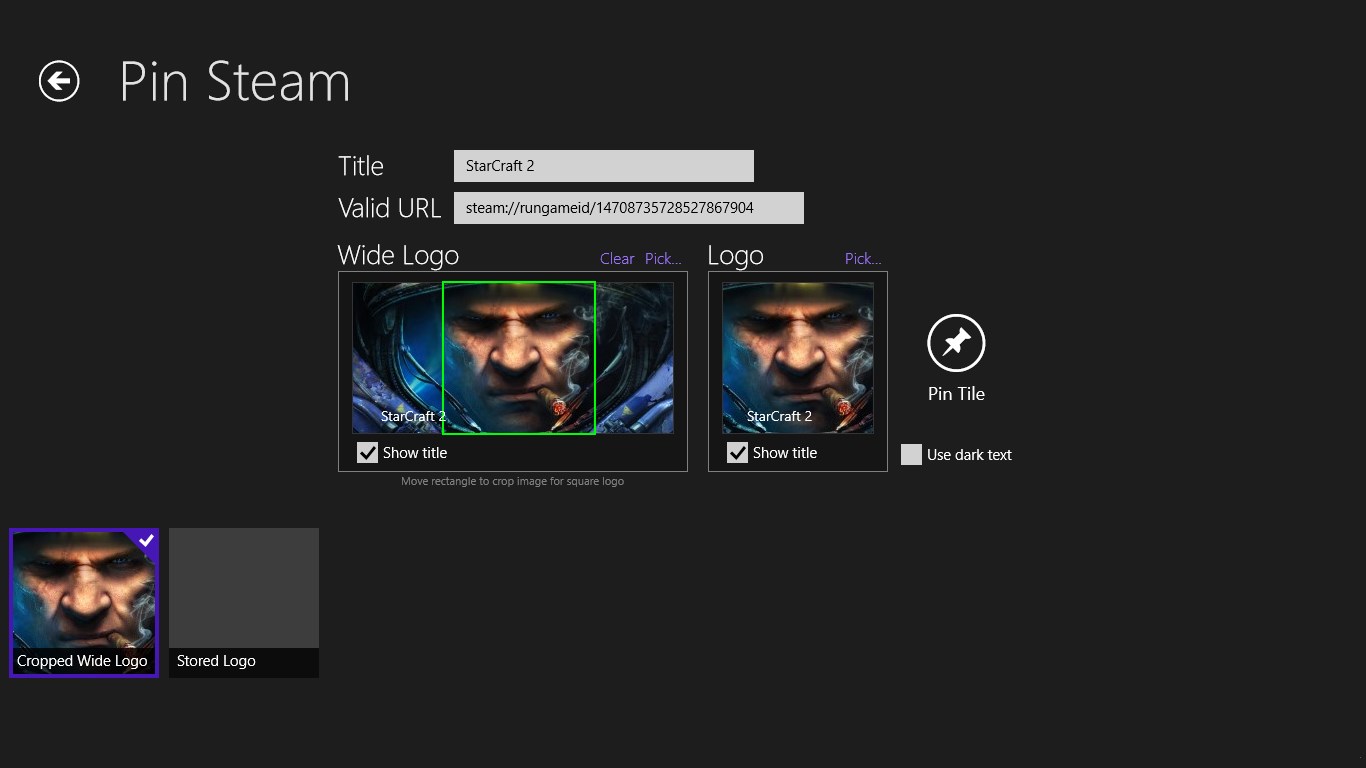Click the Clear link above the Wide Logo

[616, 258]
